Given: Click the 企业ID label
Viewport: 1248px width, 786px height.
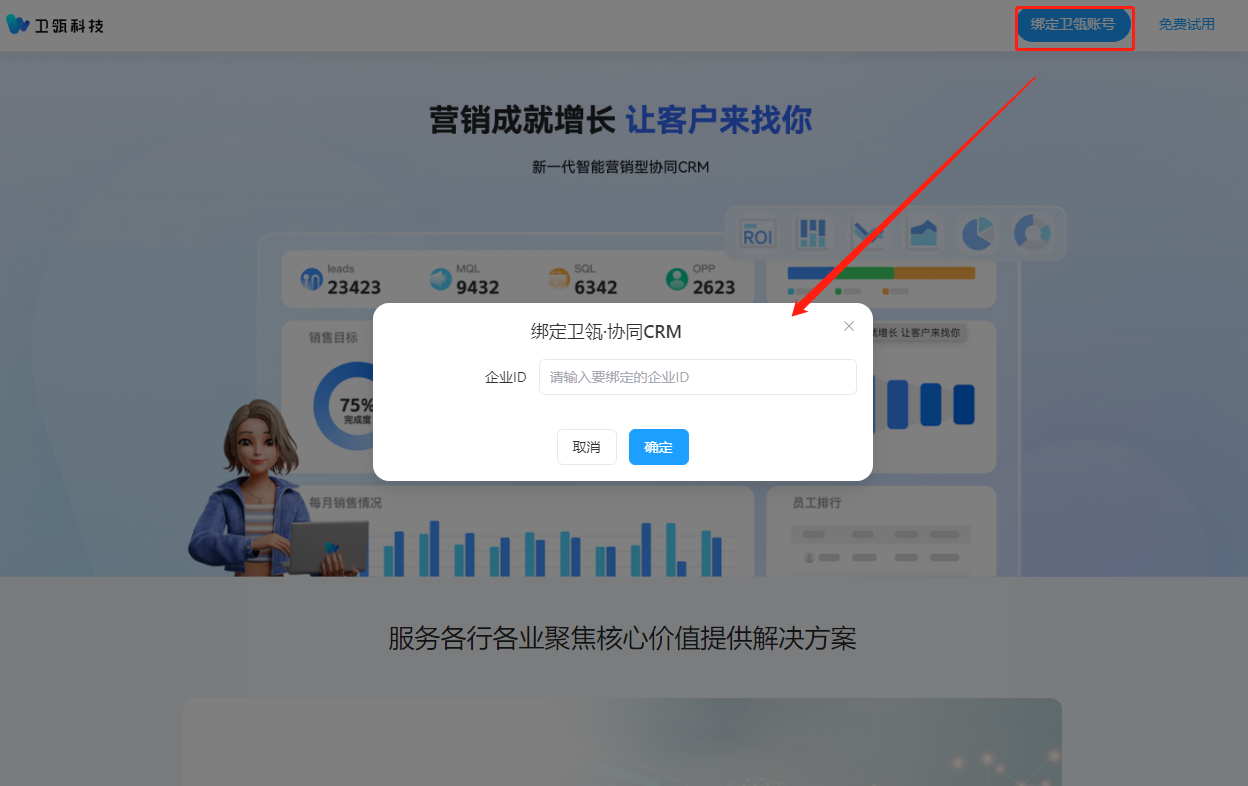Looking at the screenshot, I should coord(506,377).
